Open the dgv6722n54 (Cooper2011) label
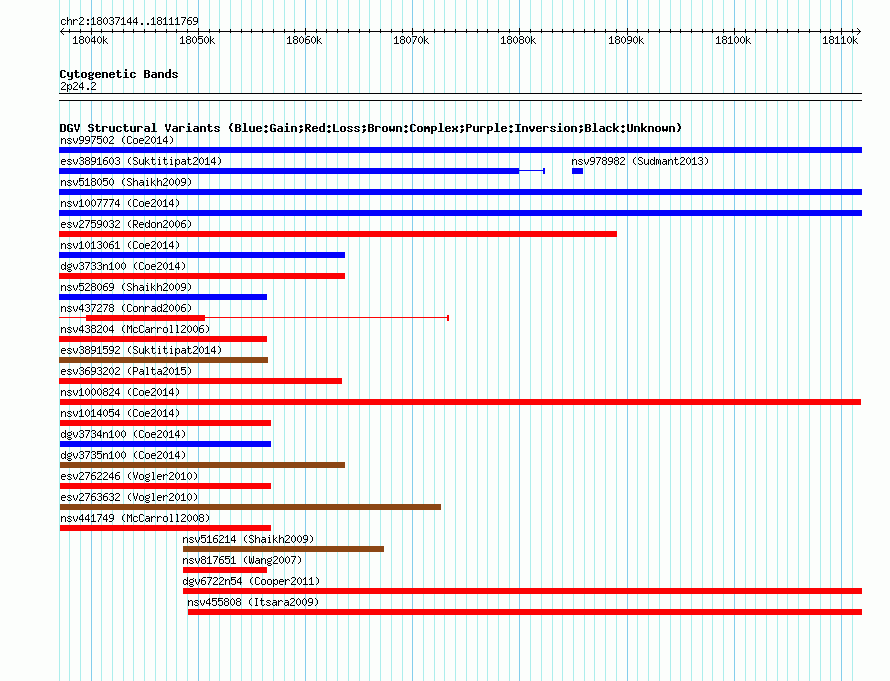 (251, 581)
